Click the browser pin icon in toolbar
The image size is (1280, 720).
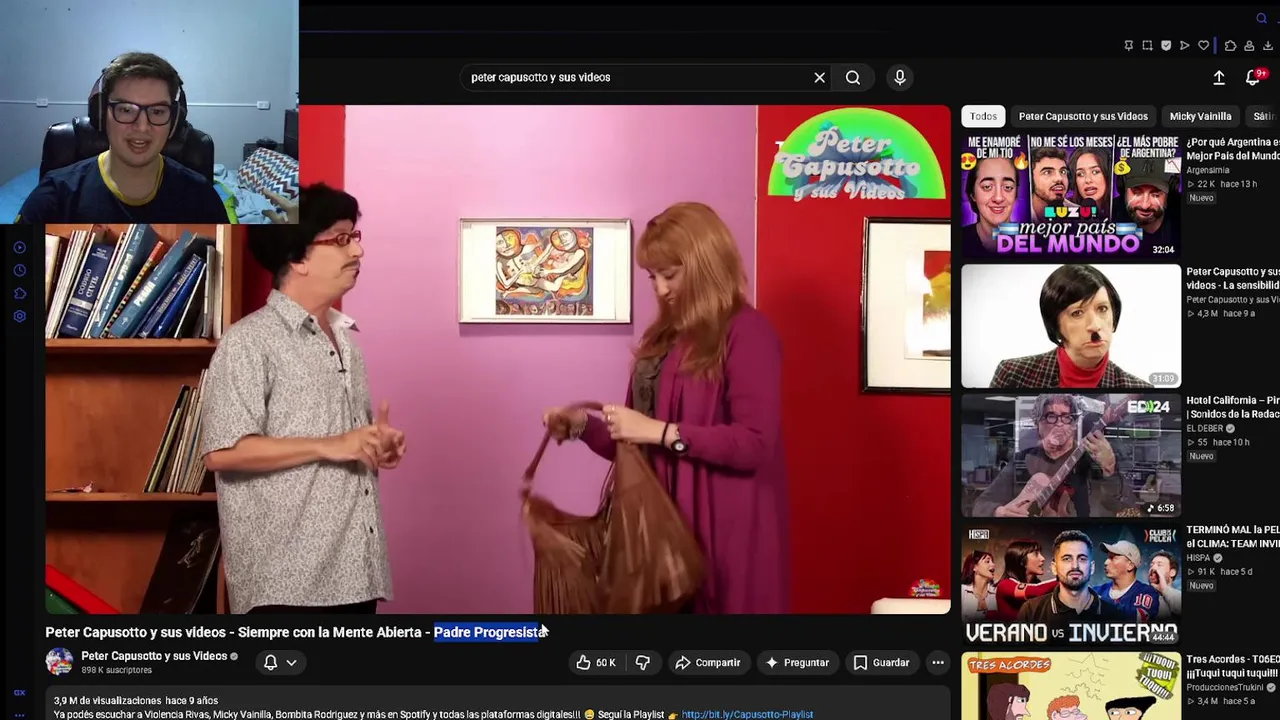(x=1129, y=45)
